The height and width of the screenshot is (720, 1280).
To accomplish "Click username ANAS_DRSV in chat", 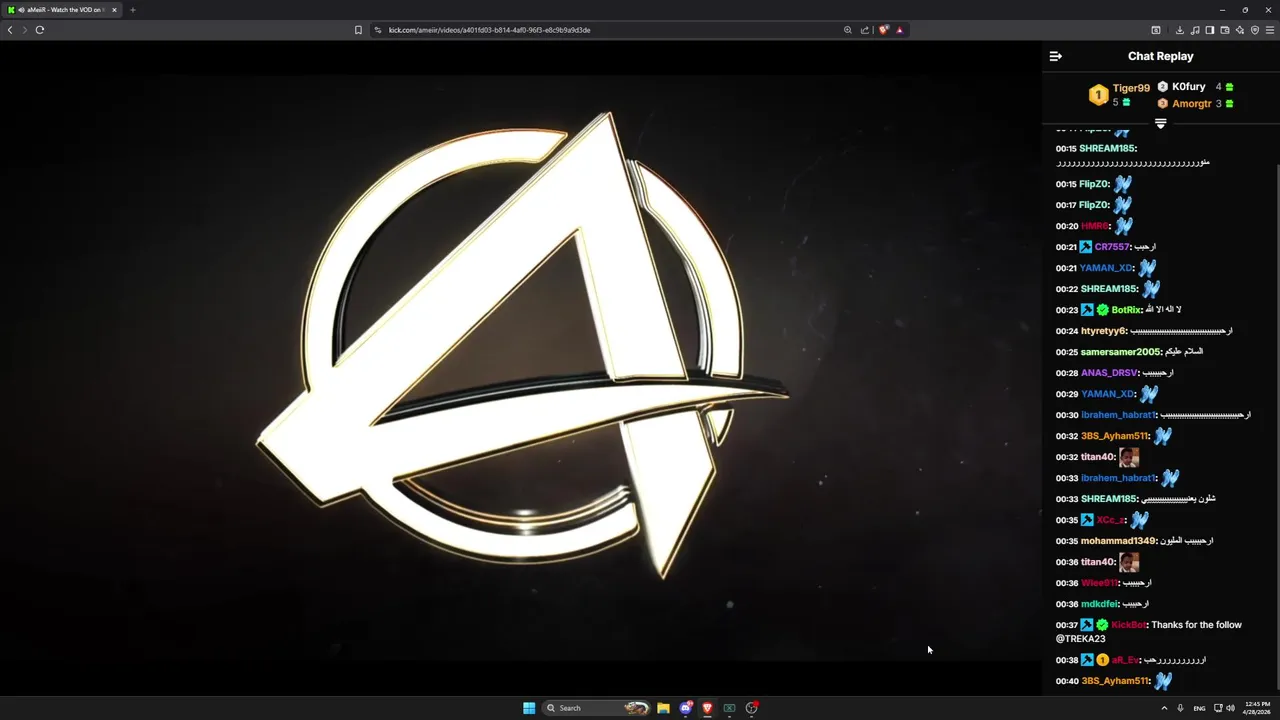I will click(1109, 373).
